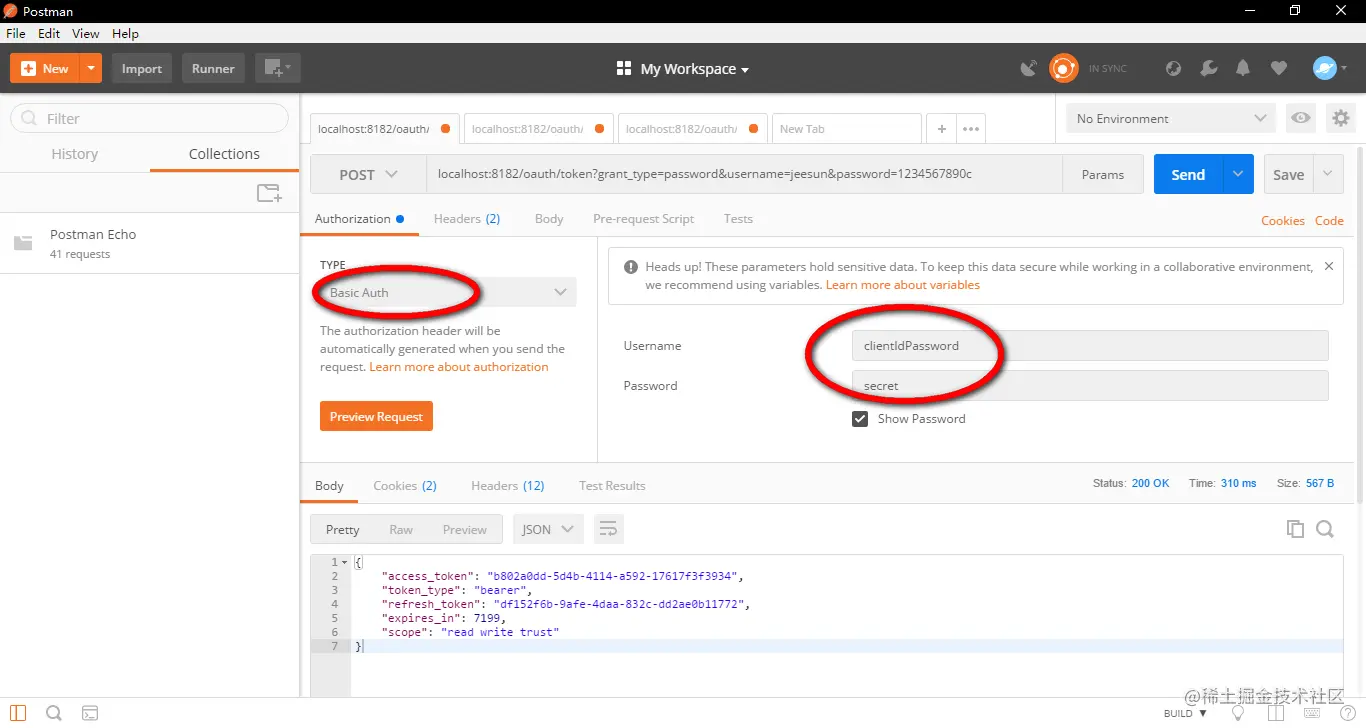The width and height of the screenshot is (1366, 728).
Task: Click the Preview Request button
Action: [x=376, y=416]
